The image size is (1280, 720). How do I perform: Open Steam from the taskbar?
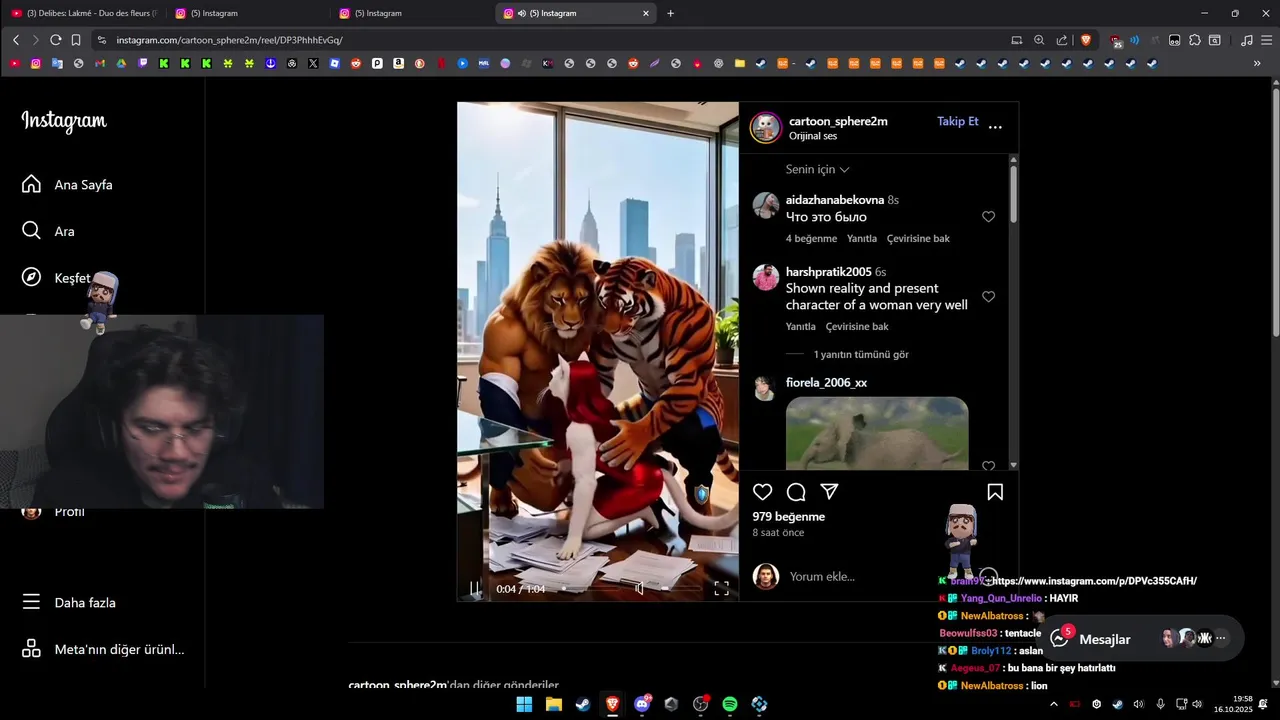(582, 704)
